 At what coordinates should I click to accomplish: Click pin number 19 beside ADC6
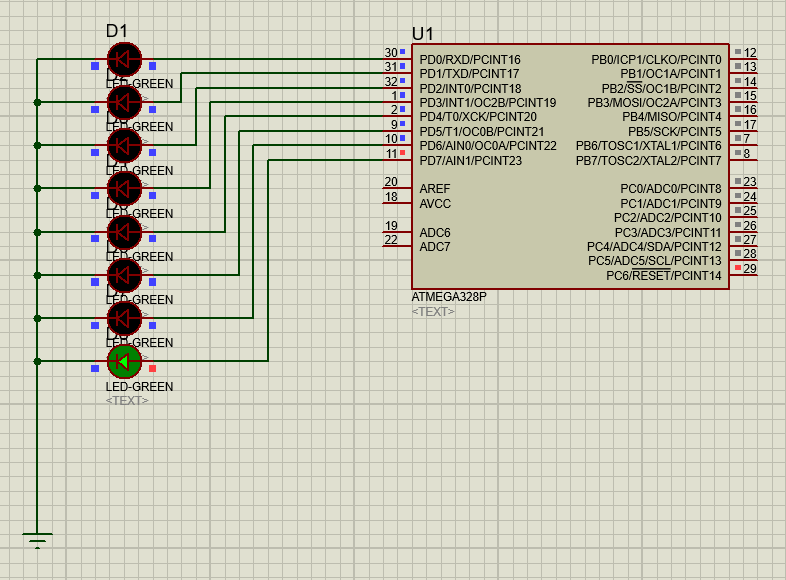[391, 226]
